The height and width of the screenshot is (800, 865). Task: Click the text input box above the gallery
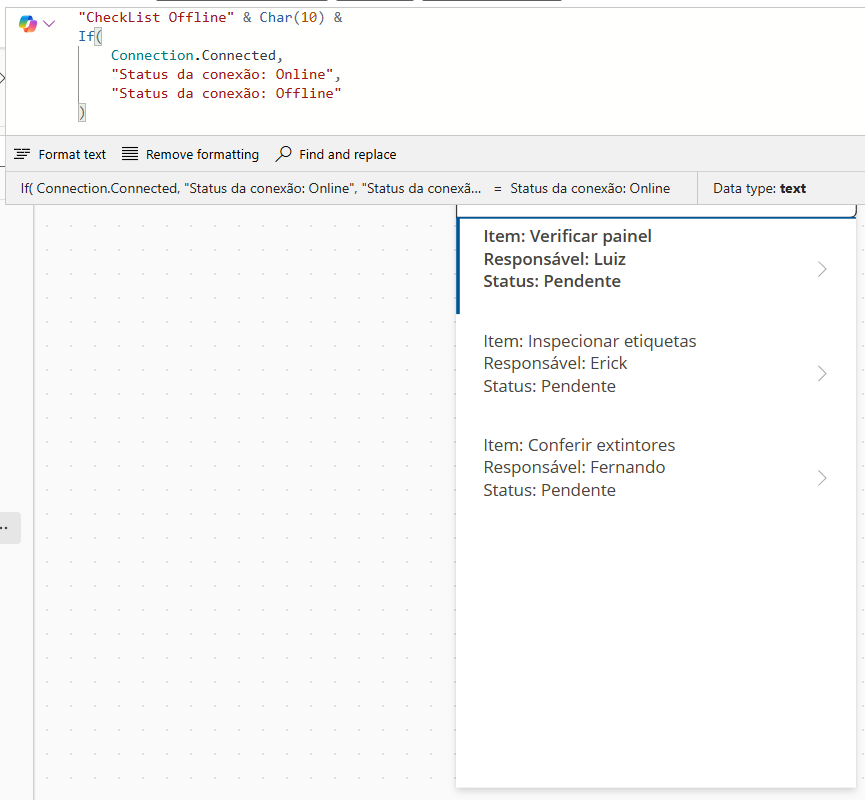pyautogui.click(x=656, y=211)
